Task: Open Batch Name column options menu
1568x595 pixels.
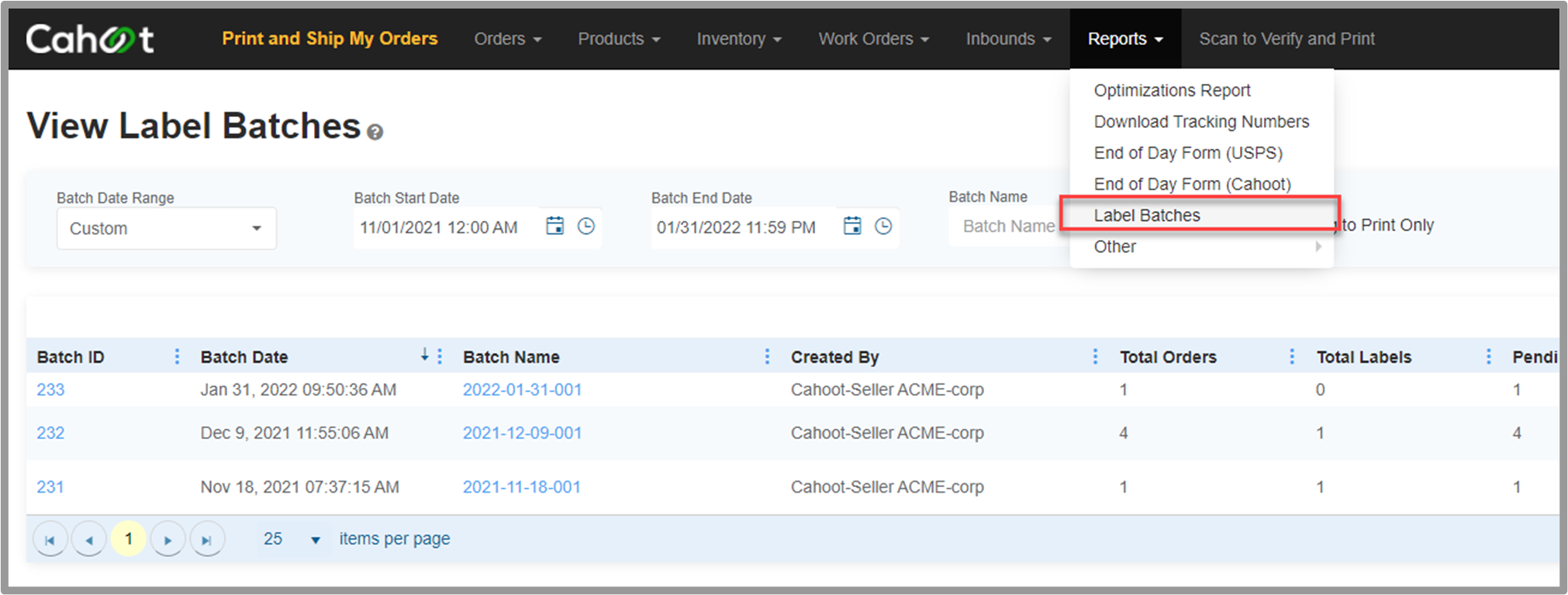Action: (x=767, y=356)
